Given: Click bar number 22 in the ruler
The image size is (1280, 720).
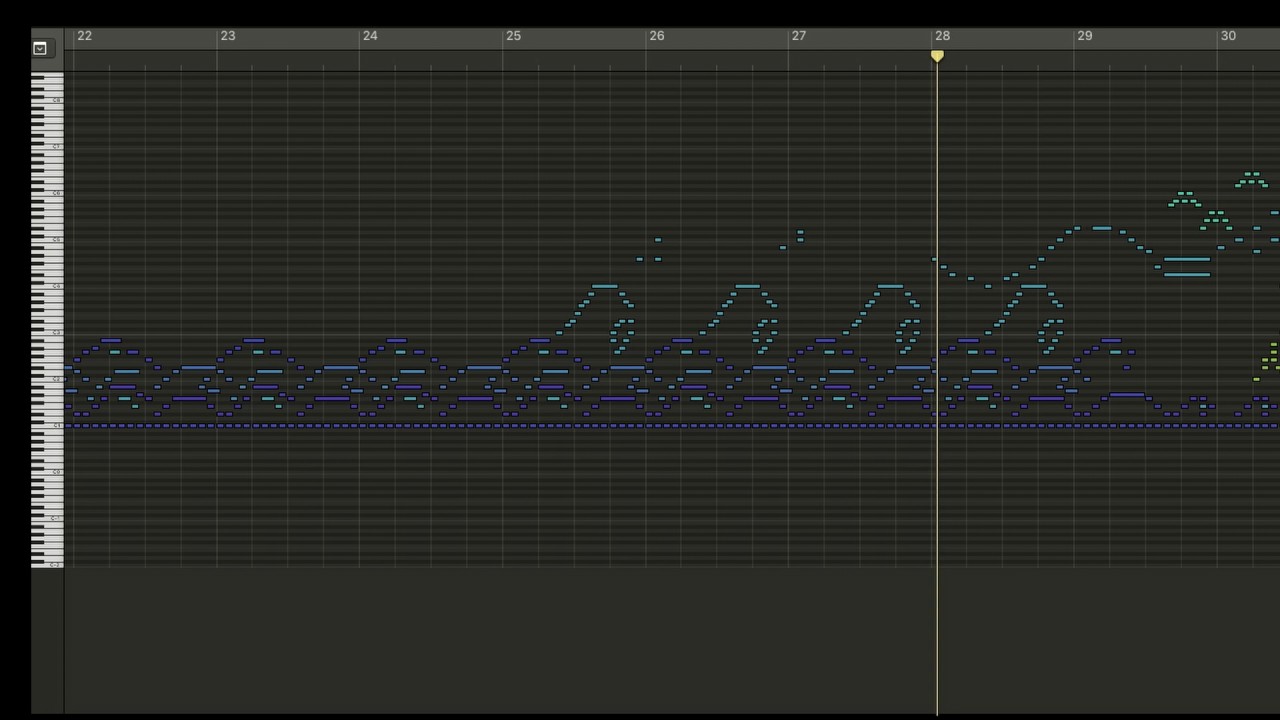Looking at the screenshot, I should click(x=85, y=36).
